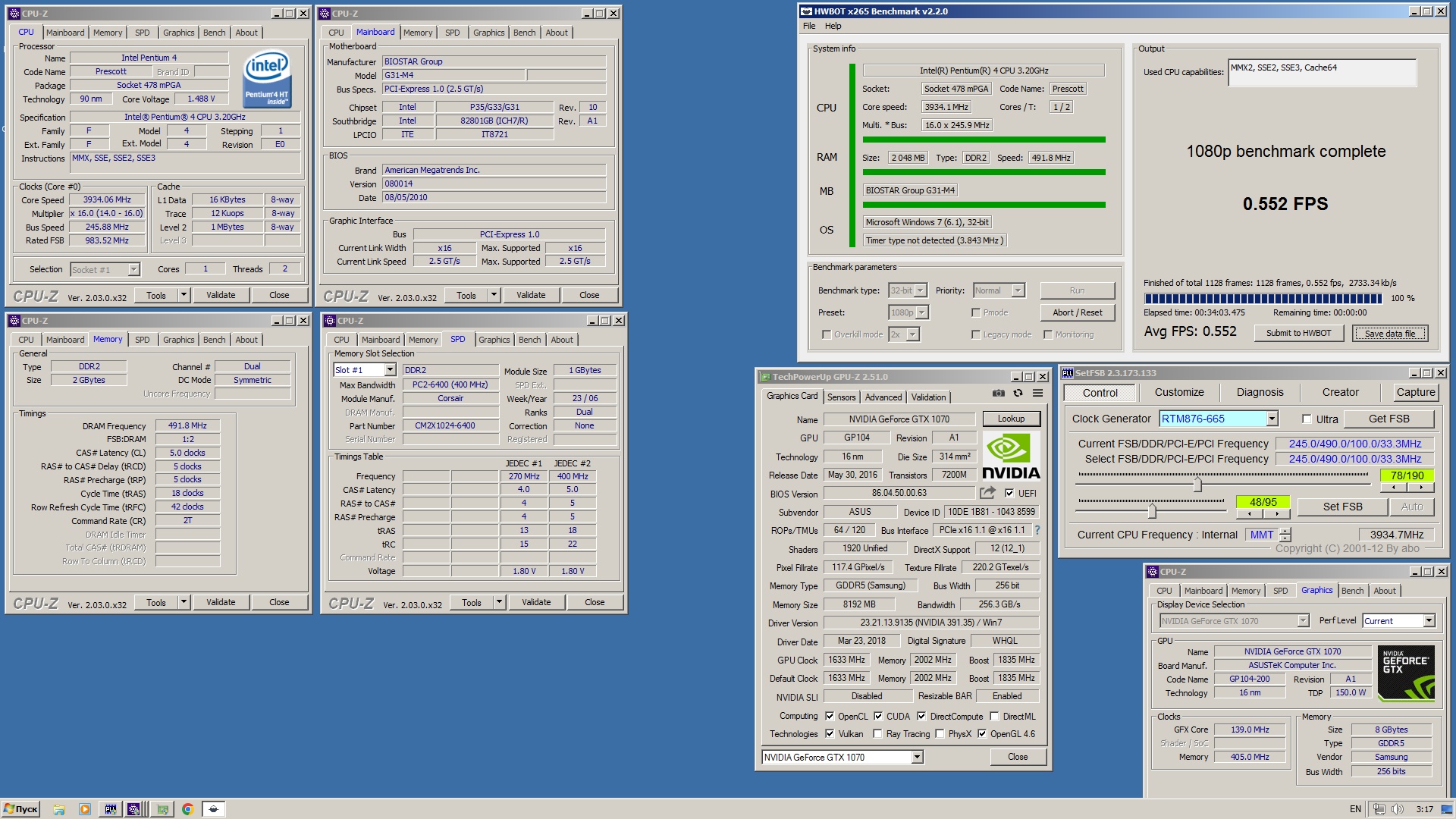1456x819 pixels.
Task: Click the Abort / Reset button
Action: pos(1077,312)
